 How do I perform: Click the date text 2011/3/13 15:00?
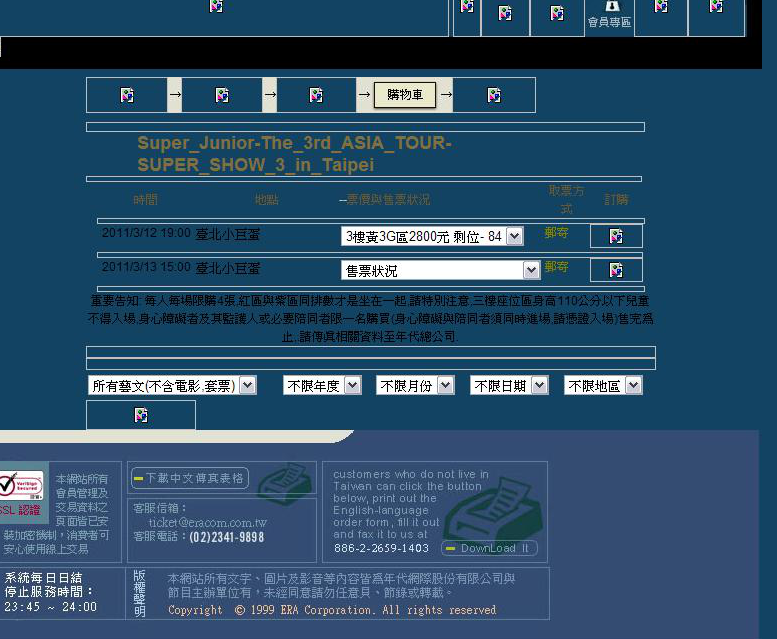coord(146,267)
